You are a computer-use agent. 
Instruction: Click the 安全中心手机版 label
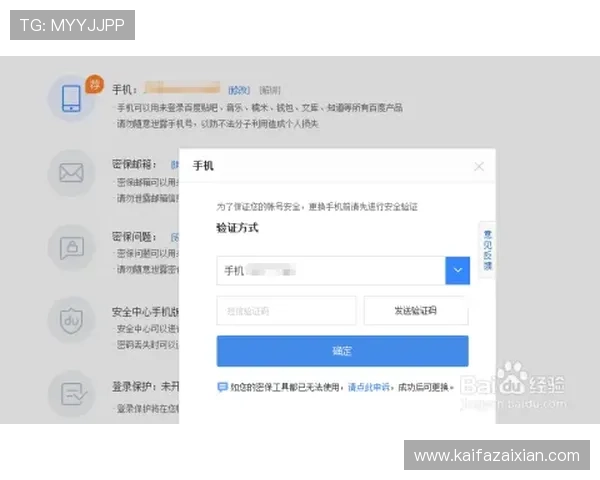145,312
